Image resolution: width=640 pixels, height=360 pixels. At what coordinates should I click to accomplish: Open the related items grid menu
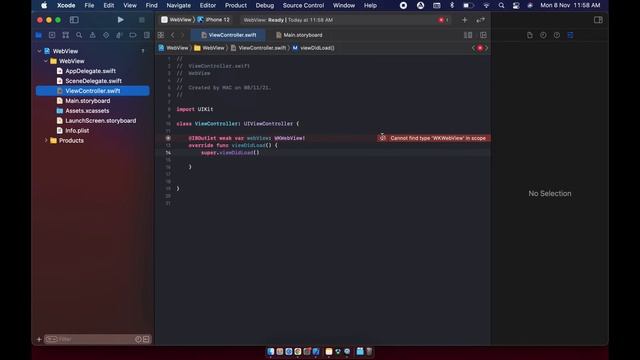tap(161, 35)
